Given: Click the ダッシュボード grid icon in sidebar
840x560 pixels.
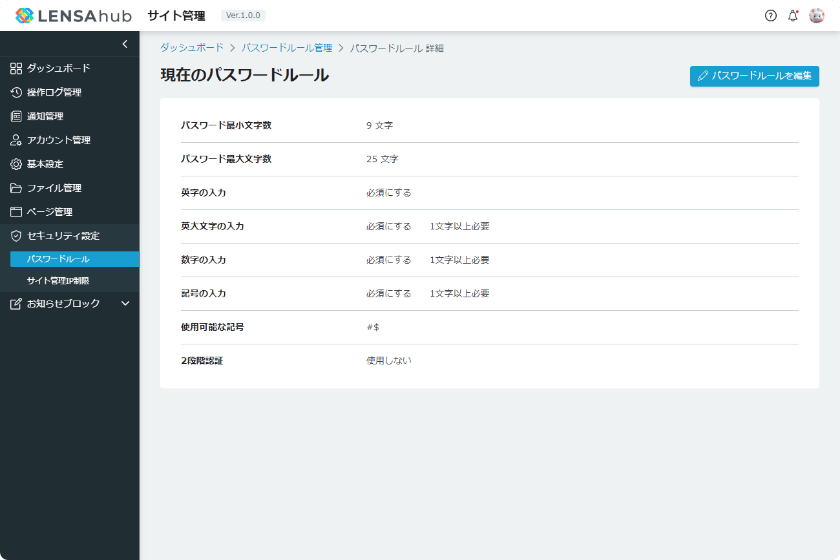Looking at the screenshot, I should coord(16,68).
